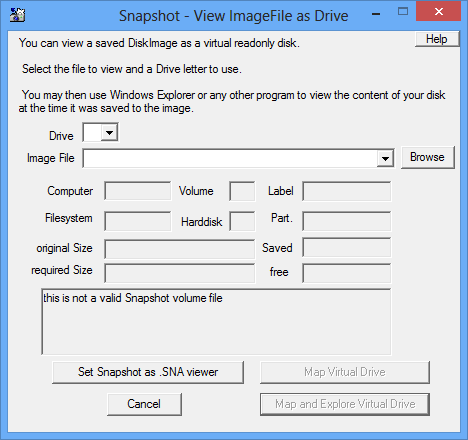Maximize the Snapshot window
This screenshot has height=440, width=468.
pos(403,12)
